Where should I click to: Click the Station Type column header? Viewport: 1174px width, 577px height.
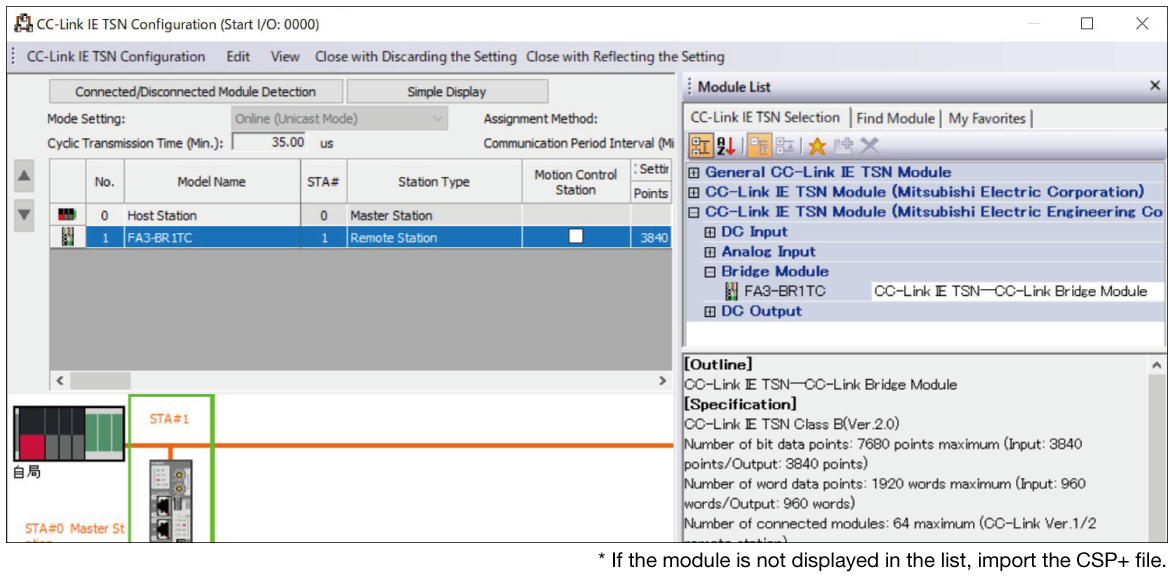click(x=434, y=181)
